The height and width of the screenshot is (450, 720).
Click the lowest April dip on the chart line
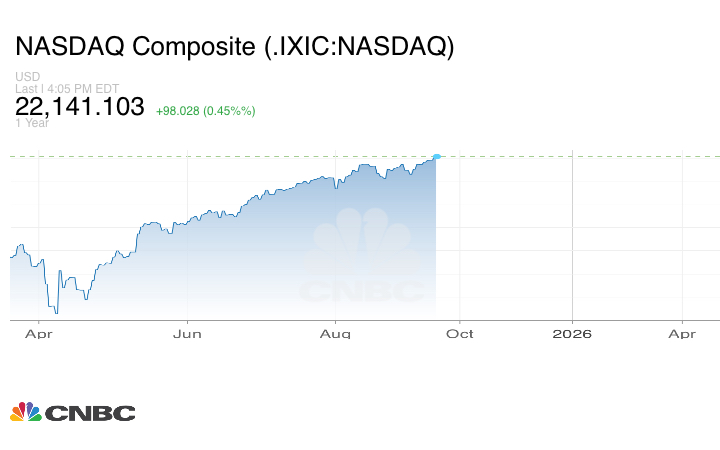pyautogui.click(x=56, y=312)
